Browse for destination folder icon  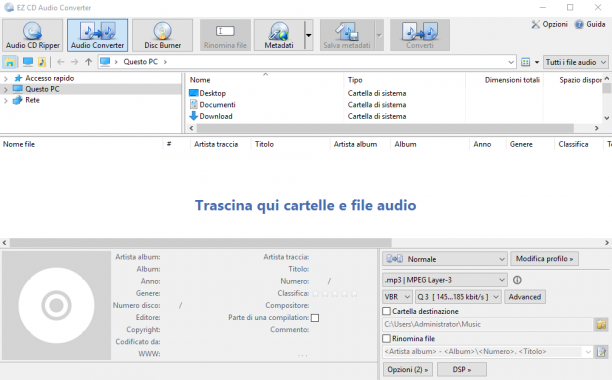coord(601,324)
